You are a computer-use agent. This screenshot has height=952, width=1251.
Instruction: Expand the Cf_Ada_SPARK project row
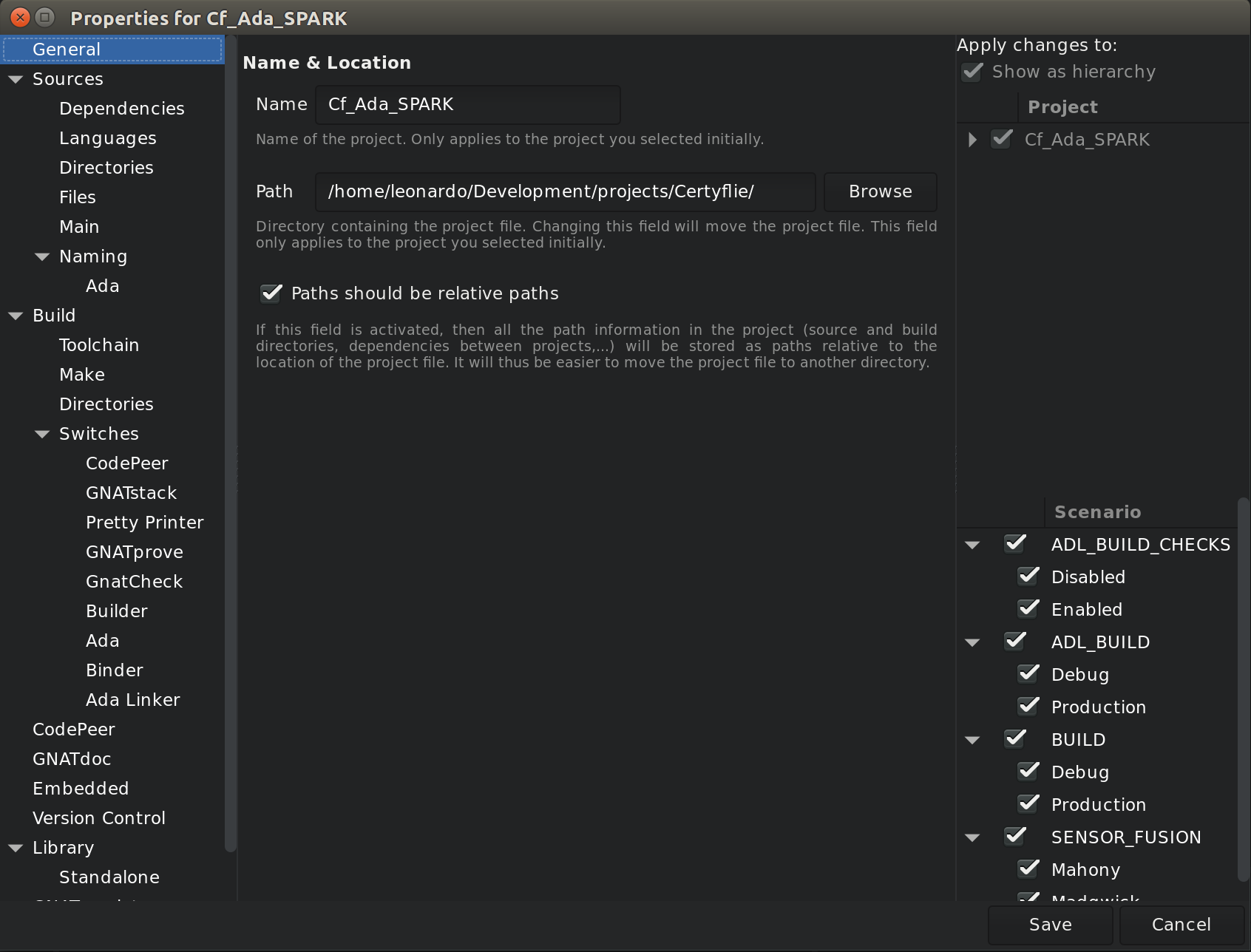coord(972,139)
